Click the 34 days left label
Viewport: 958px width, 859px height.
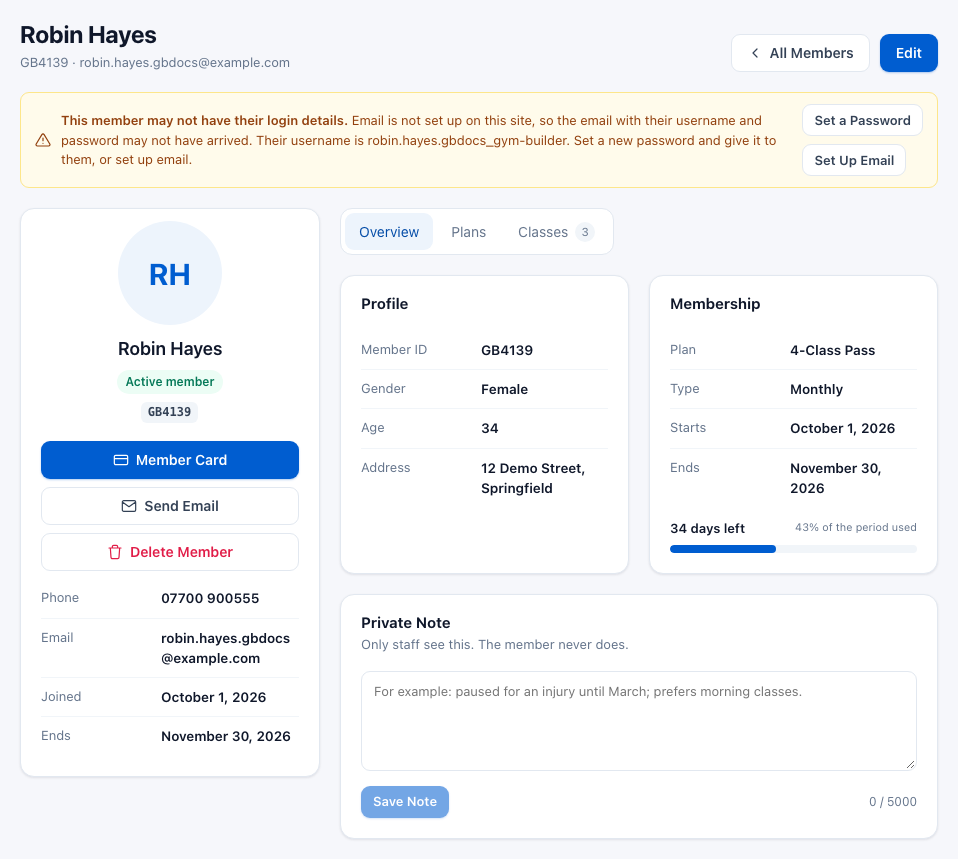(708, 528)
